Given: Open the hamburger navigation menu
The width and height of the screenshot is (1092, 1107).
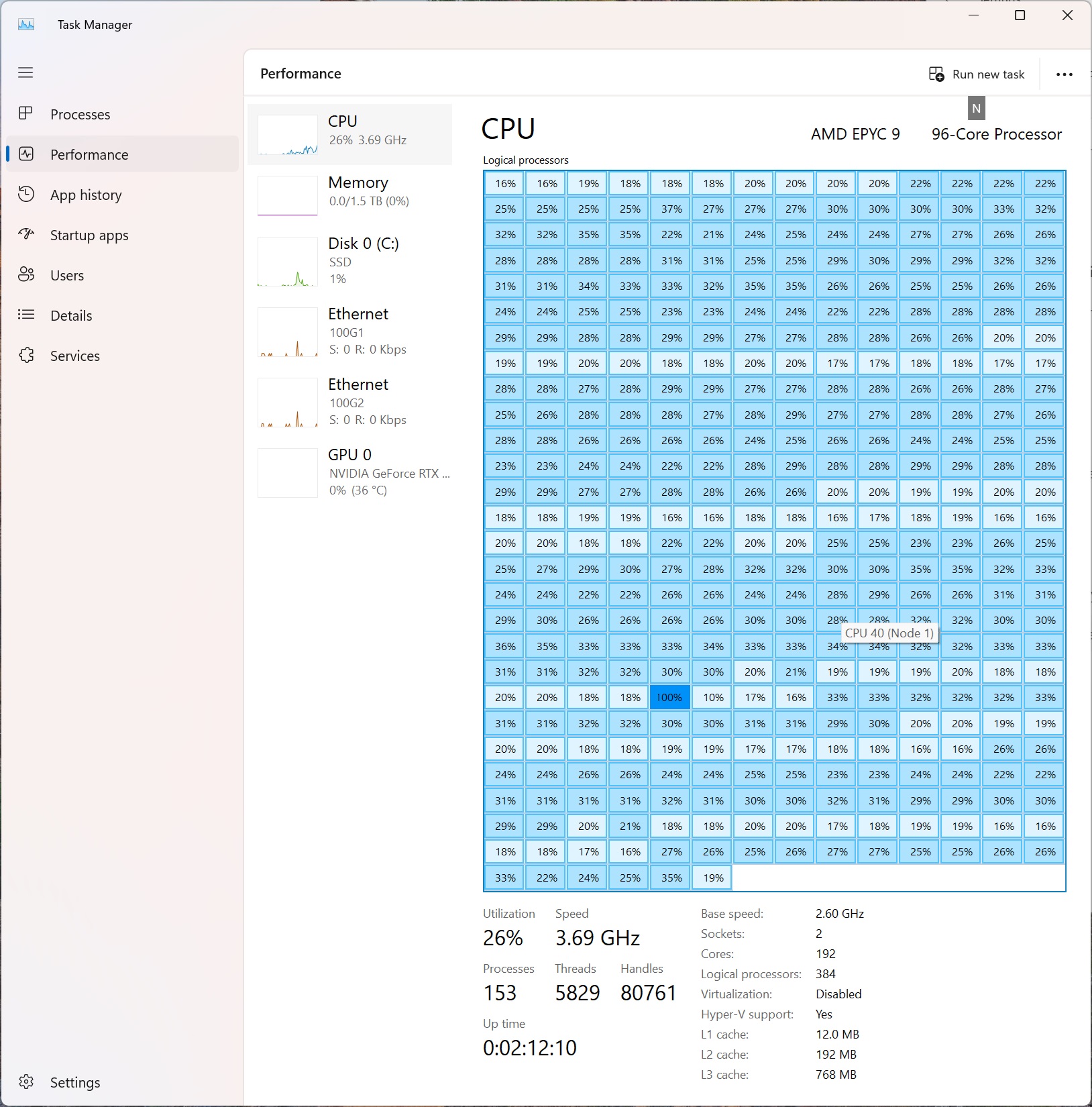Looking at the screenshot, I should (x=25, y=72).
